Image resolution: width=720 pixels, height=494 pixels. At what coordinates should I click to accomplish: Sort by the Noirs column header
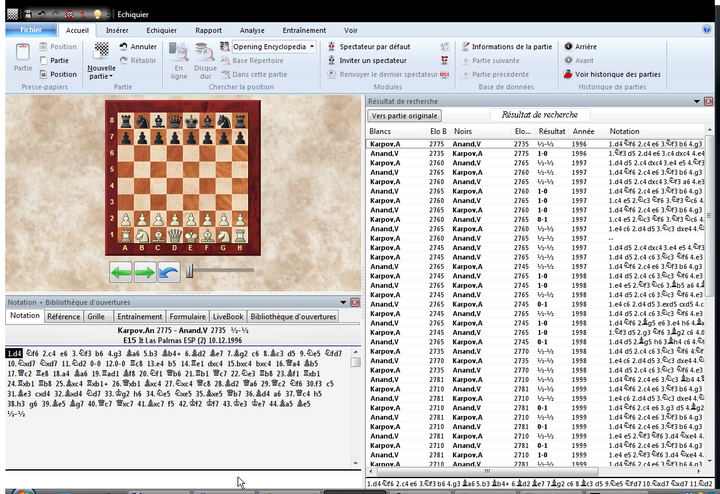pyautogui.click(x=481, y=131)
